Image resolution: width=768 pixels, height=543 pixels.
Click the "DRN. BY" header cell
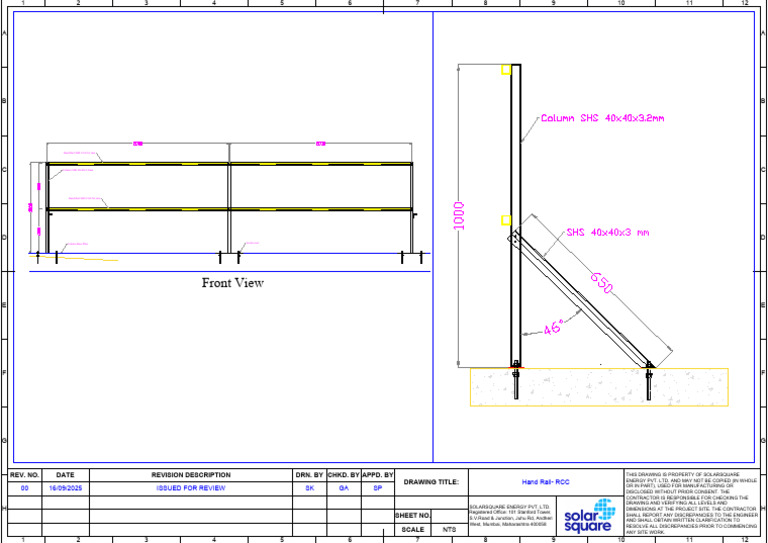(310, 475)
